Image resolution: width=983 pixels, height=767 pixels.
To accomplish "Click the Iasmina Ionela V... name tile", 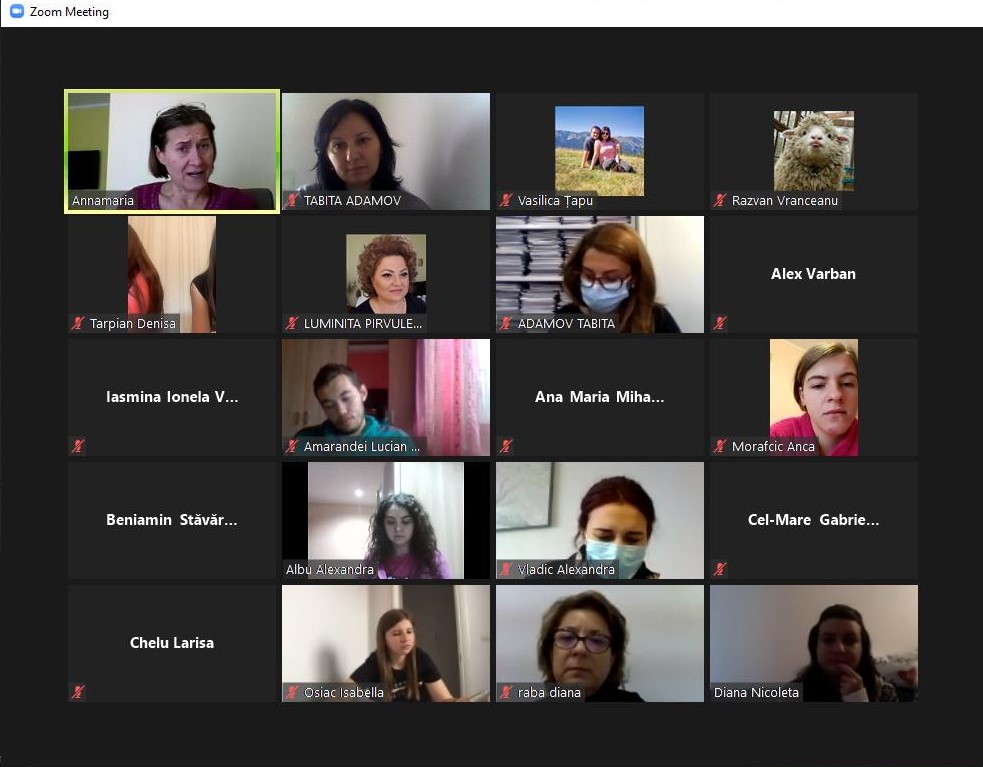I will (x=172, y=398).
